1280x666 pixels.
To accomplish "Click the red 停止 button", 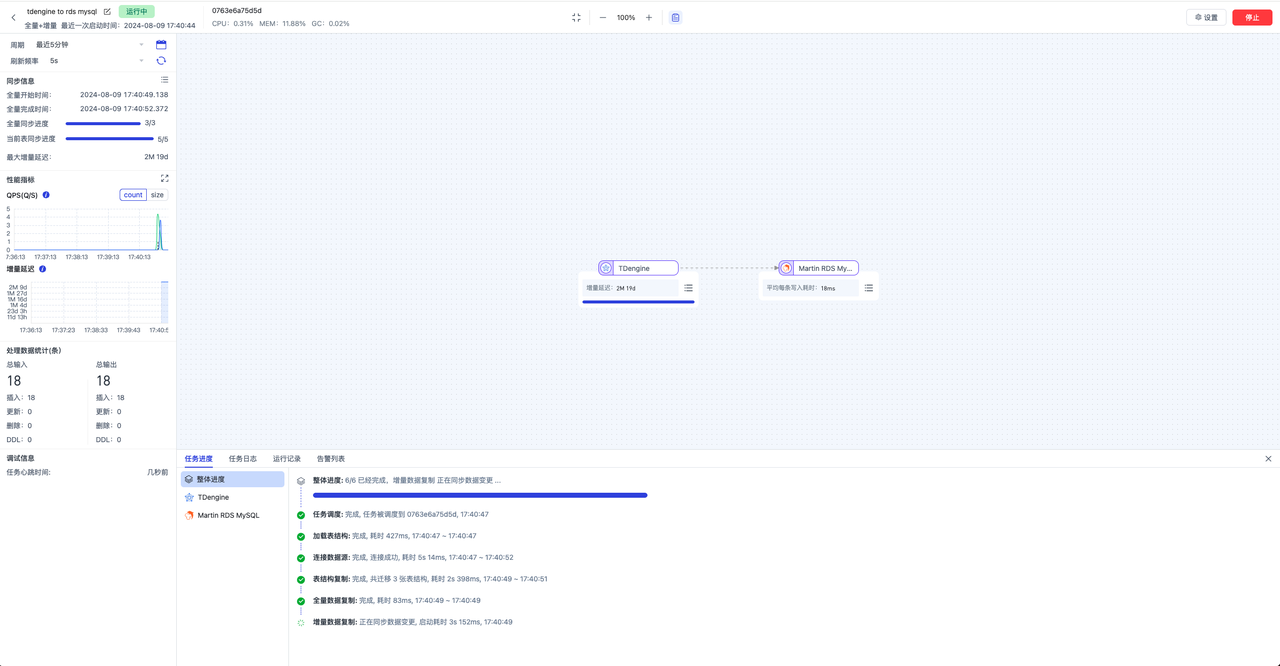I will pos(1252,18).
